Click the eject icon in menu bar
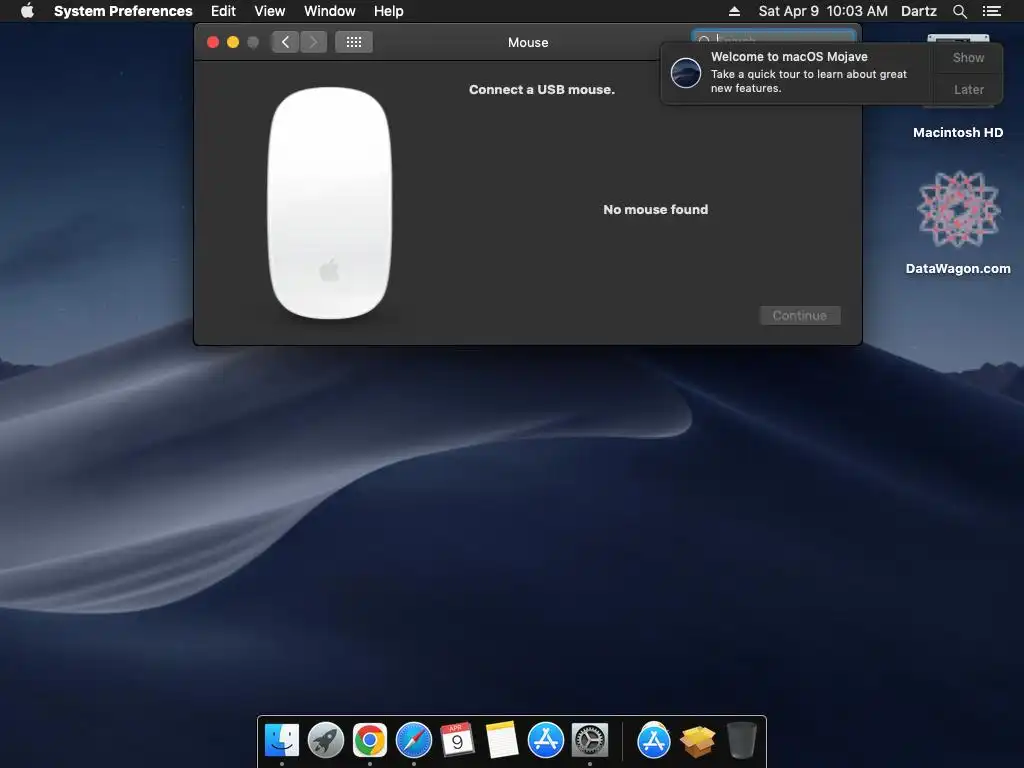This screenshot has width=1024, height=768. click(734, 11)
